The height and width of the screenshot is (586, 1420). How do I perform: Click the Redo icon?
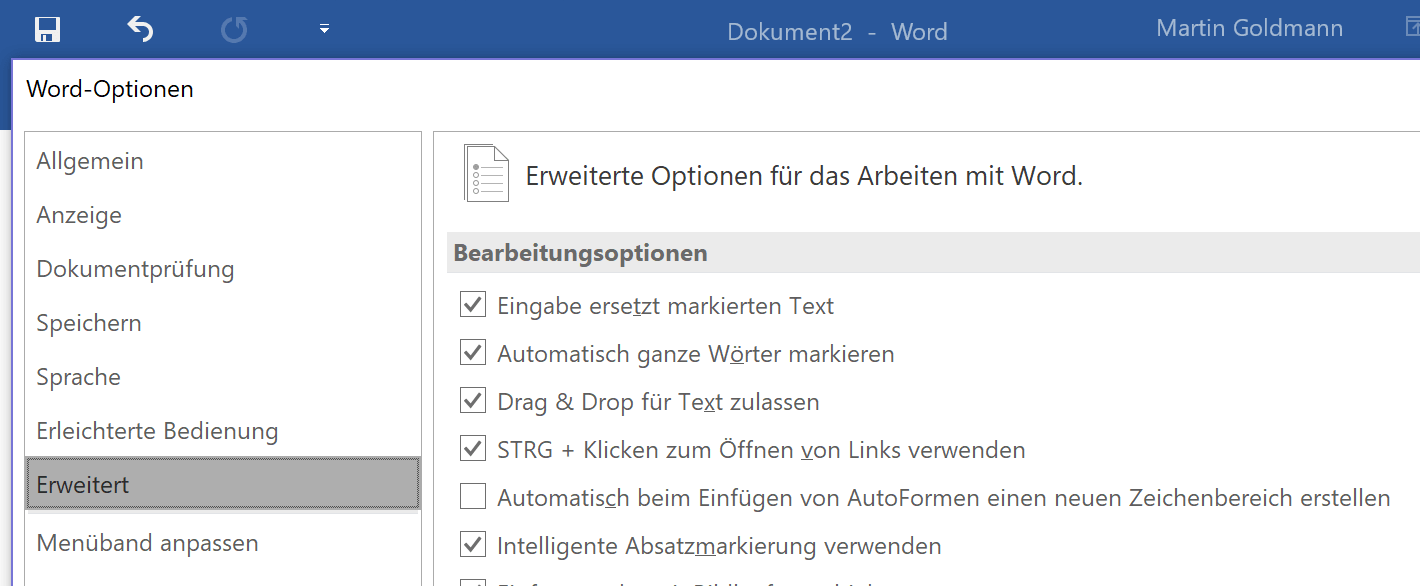click(x=232, y=28)
